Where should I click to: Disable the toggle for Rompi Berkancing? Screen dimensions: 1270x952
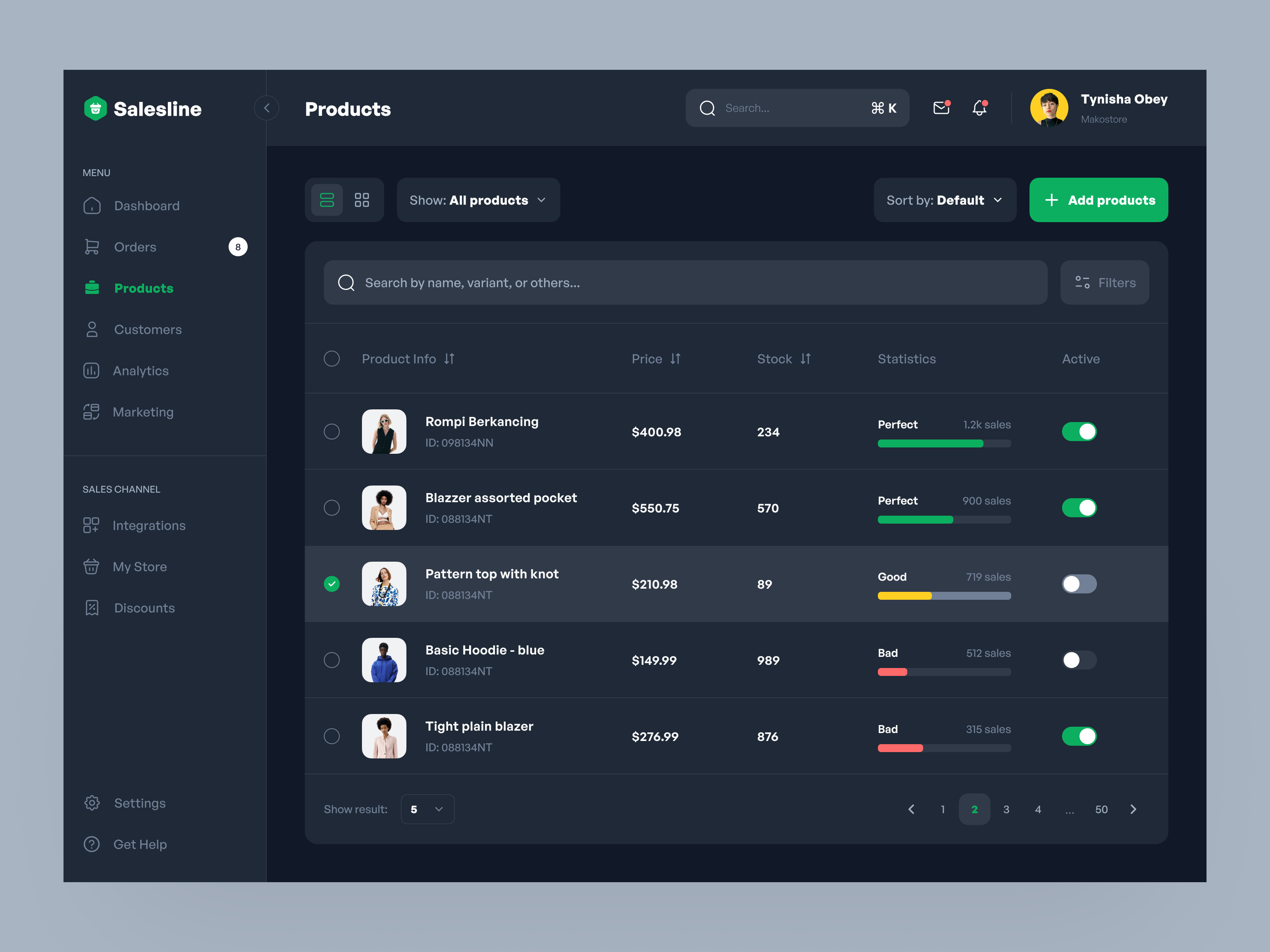pos(1079,432)
